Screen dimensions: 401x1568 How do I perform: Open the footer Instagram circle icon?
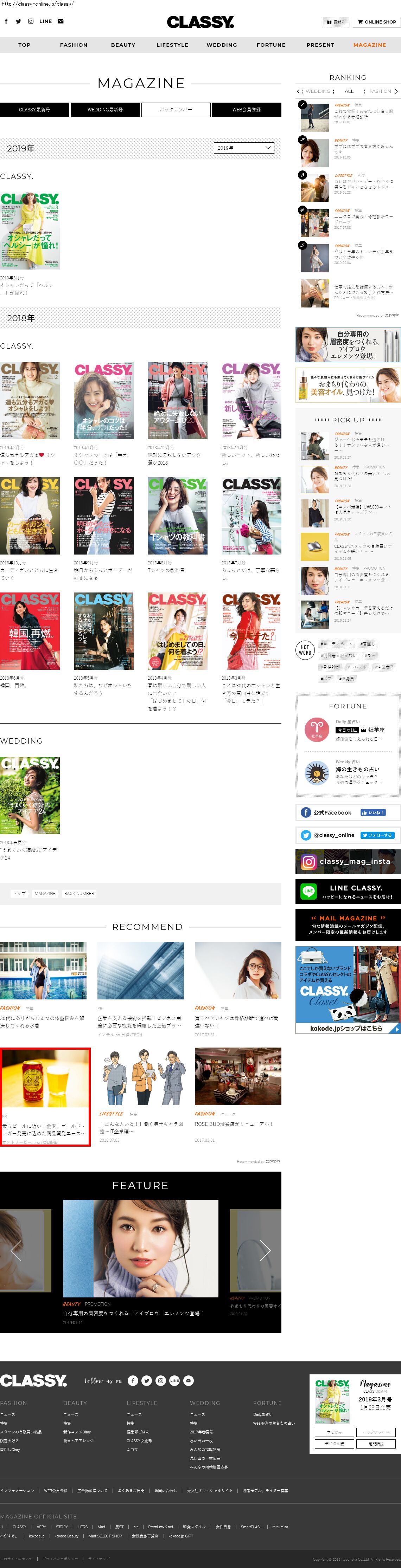coord(160,1380)
